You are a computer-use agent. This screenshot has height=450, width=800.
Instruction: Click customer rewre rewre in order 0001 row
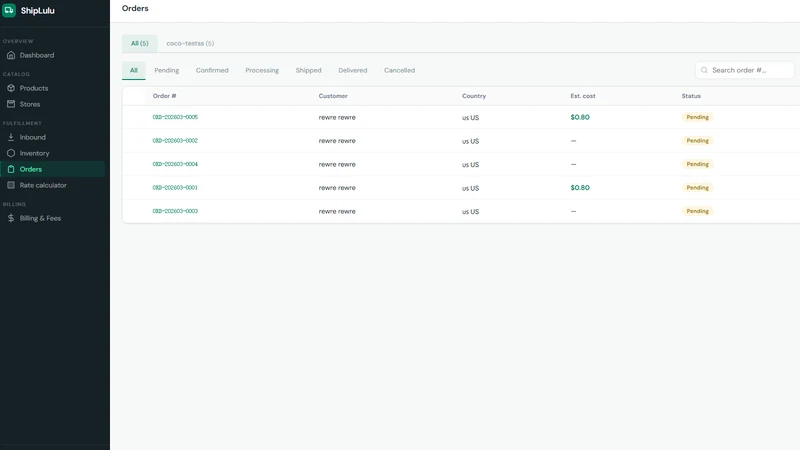point(337,188)
